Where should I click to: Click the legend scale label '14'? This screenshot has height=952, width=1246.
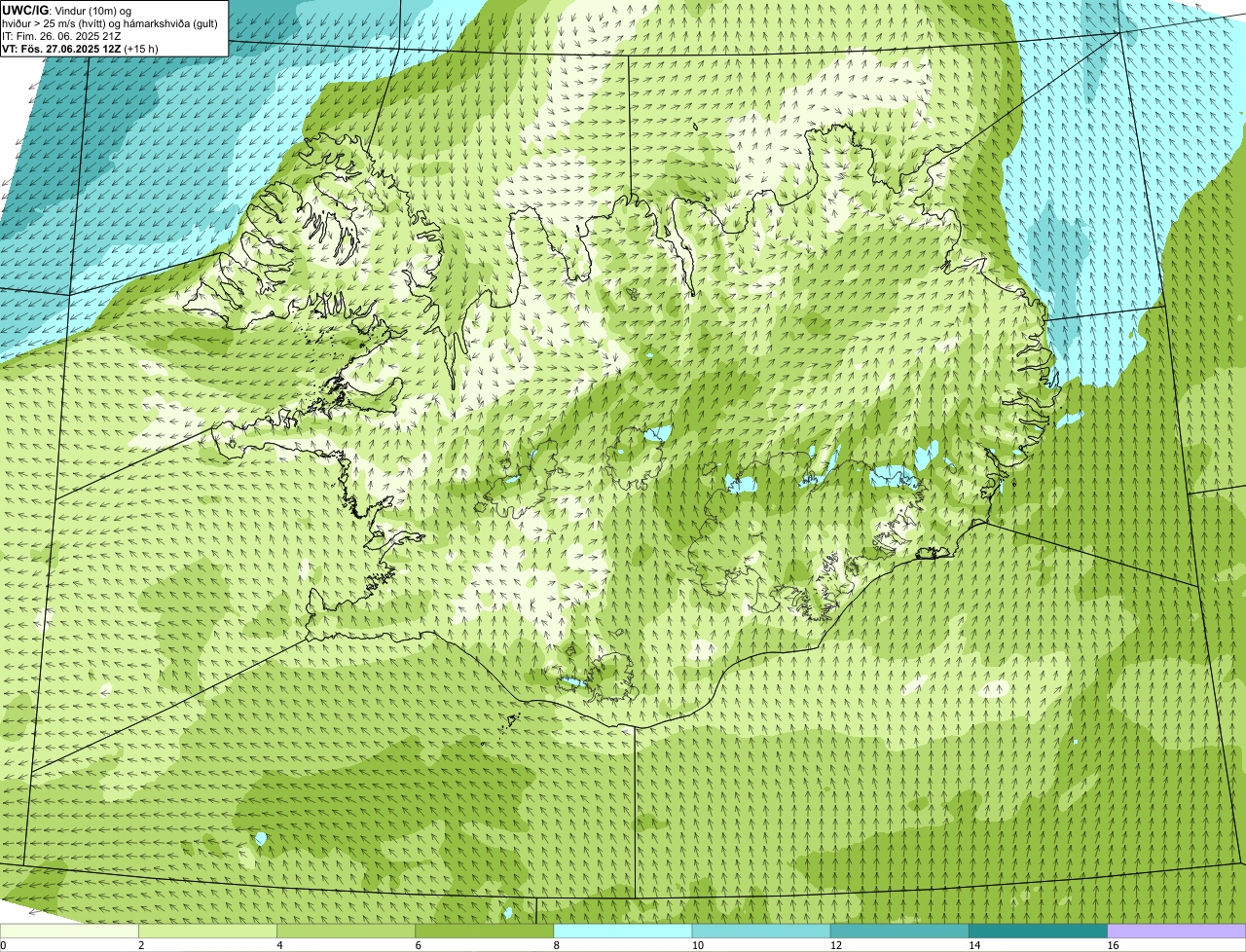click(x=973, y=945)
